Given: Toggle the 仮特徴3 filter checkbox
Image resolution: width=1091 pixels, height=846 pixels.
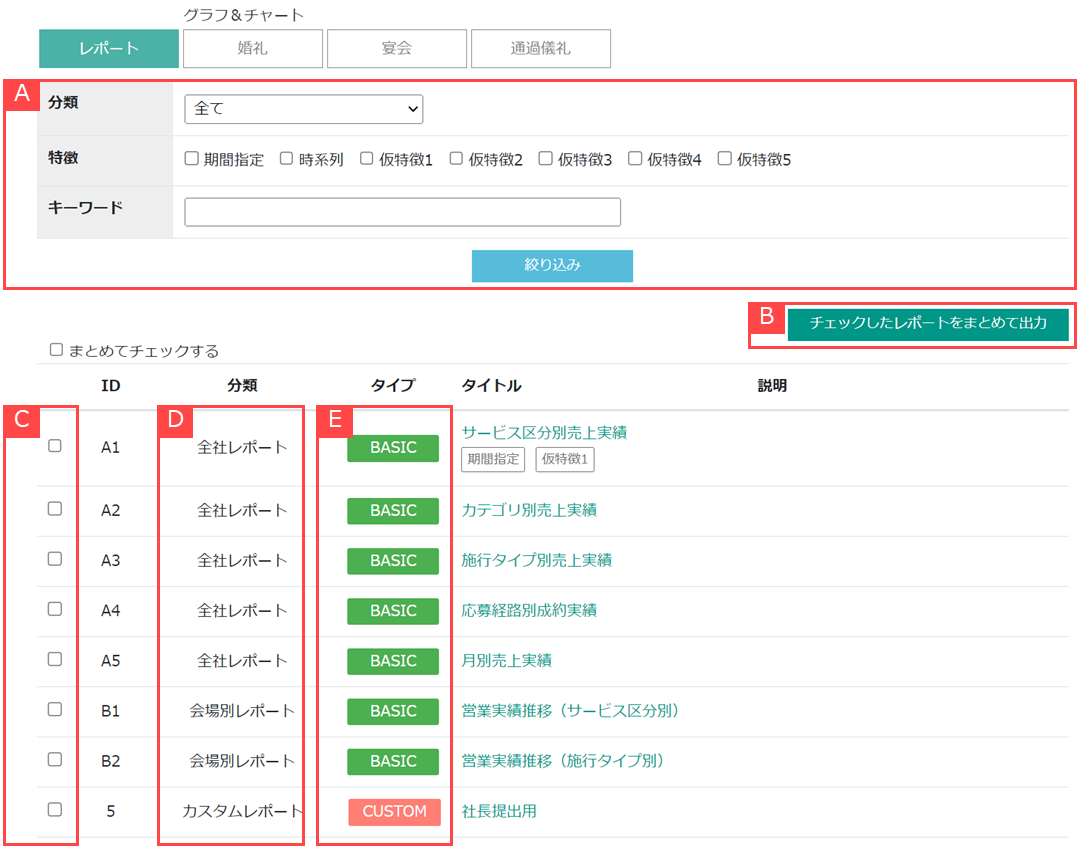Looking at the screenshot, I should [x=546, y=159].
